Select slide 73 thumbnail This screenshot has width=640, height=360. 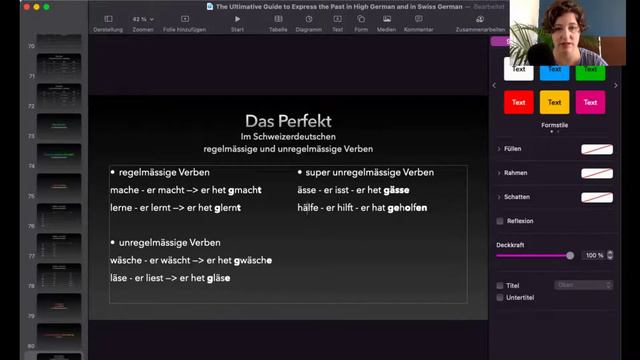[x=59, y=126]
